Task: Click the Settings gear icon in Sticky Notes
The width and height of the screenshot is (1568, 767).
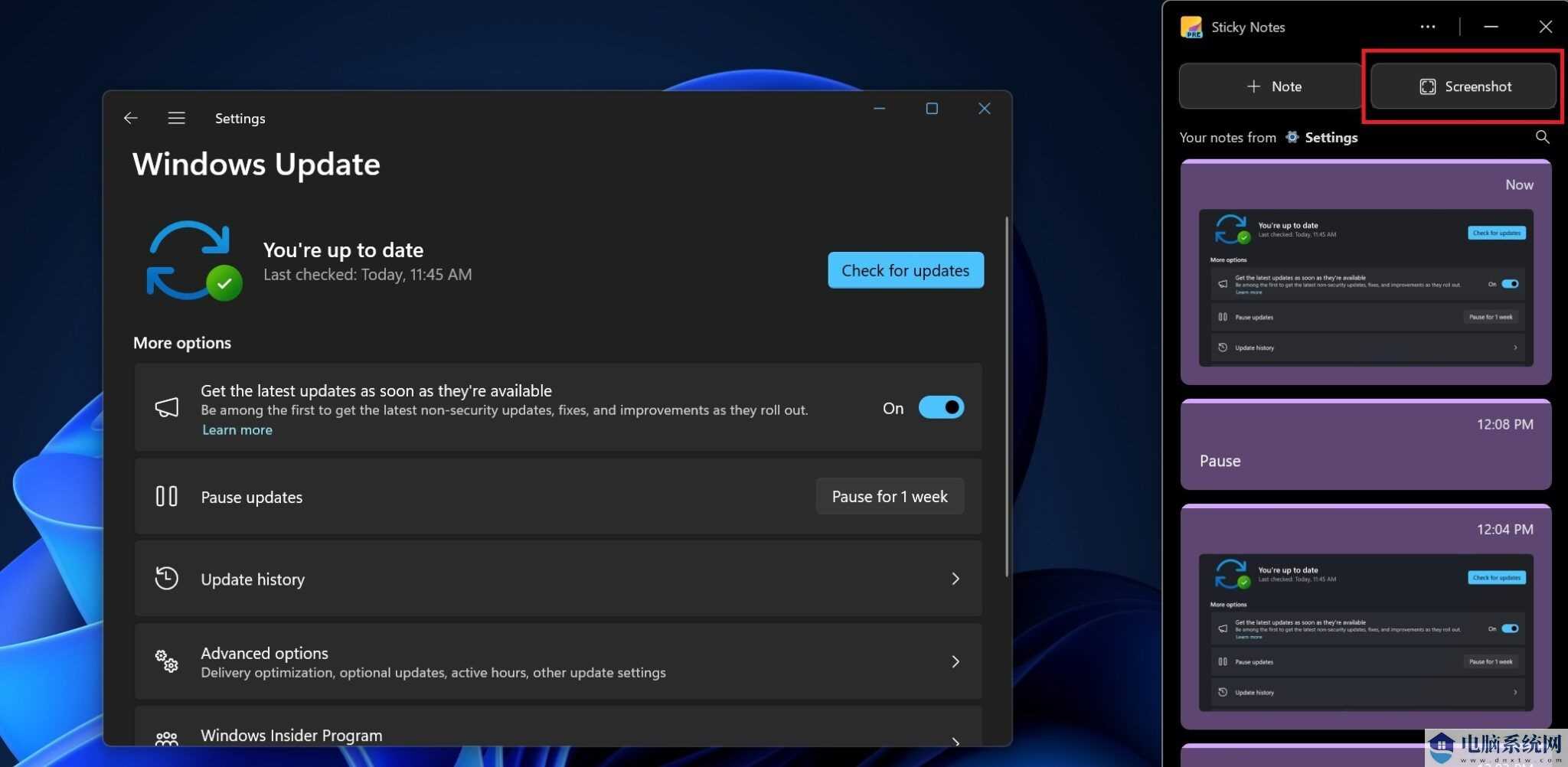Action: pos(1292,137)
